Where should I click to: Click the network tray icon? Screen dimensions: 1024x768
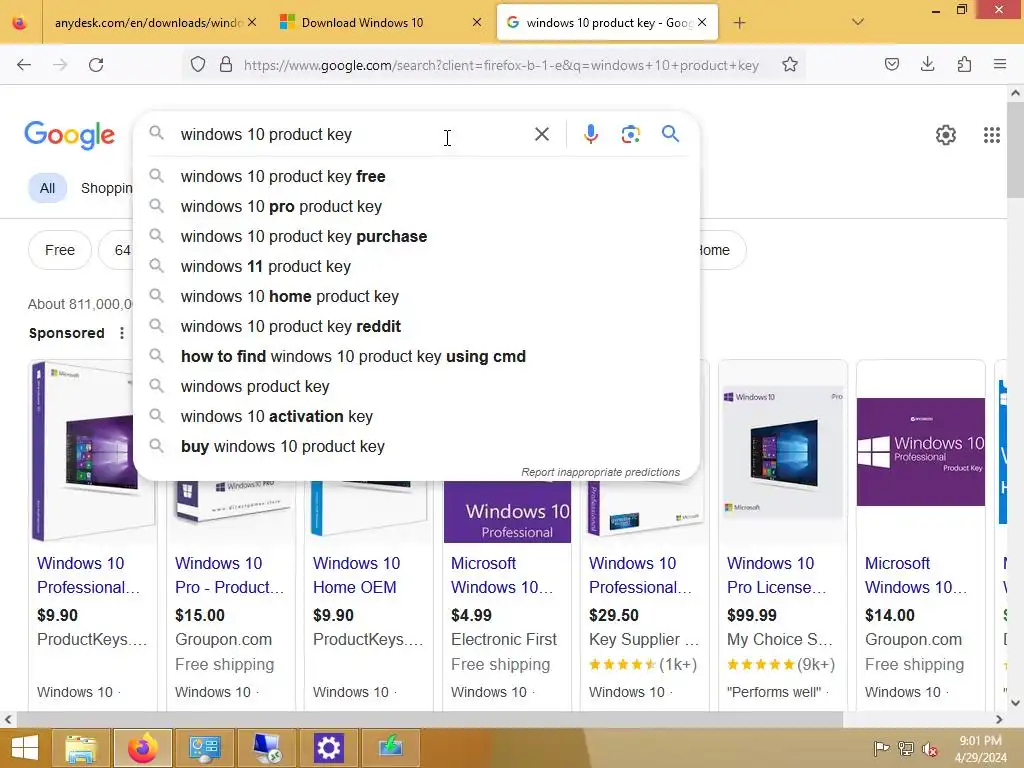pyautogui.click(x=905, y=748)
